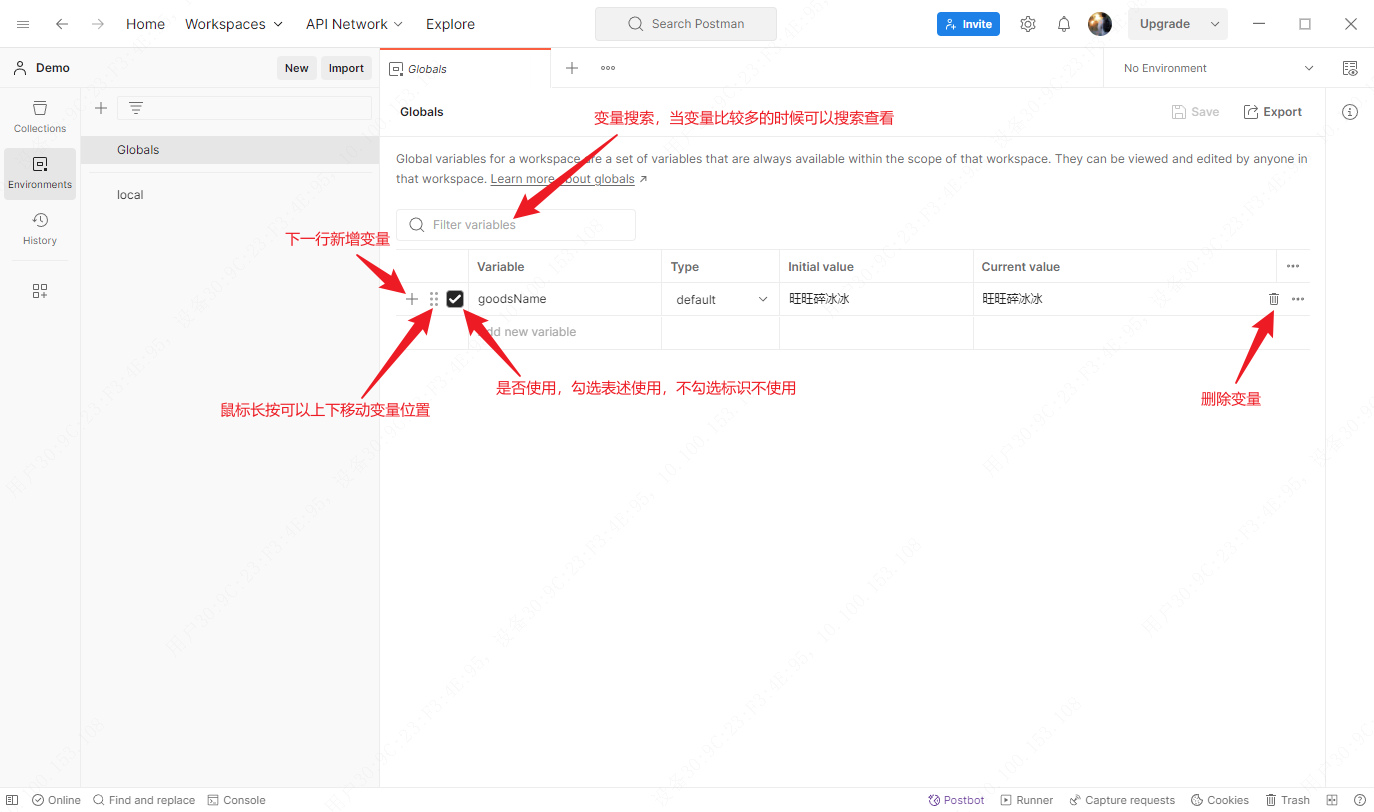Click the Online status indicator

tap(56, 800)
